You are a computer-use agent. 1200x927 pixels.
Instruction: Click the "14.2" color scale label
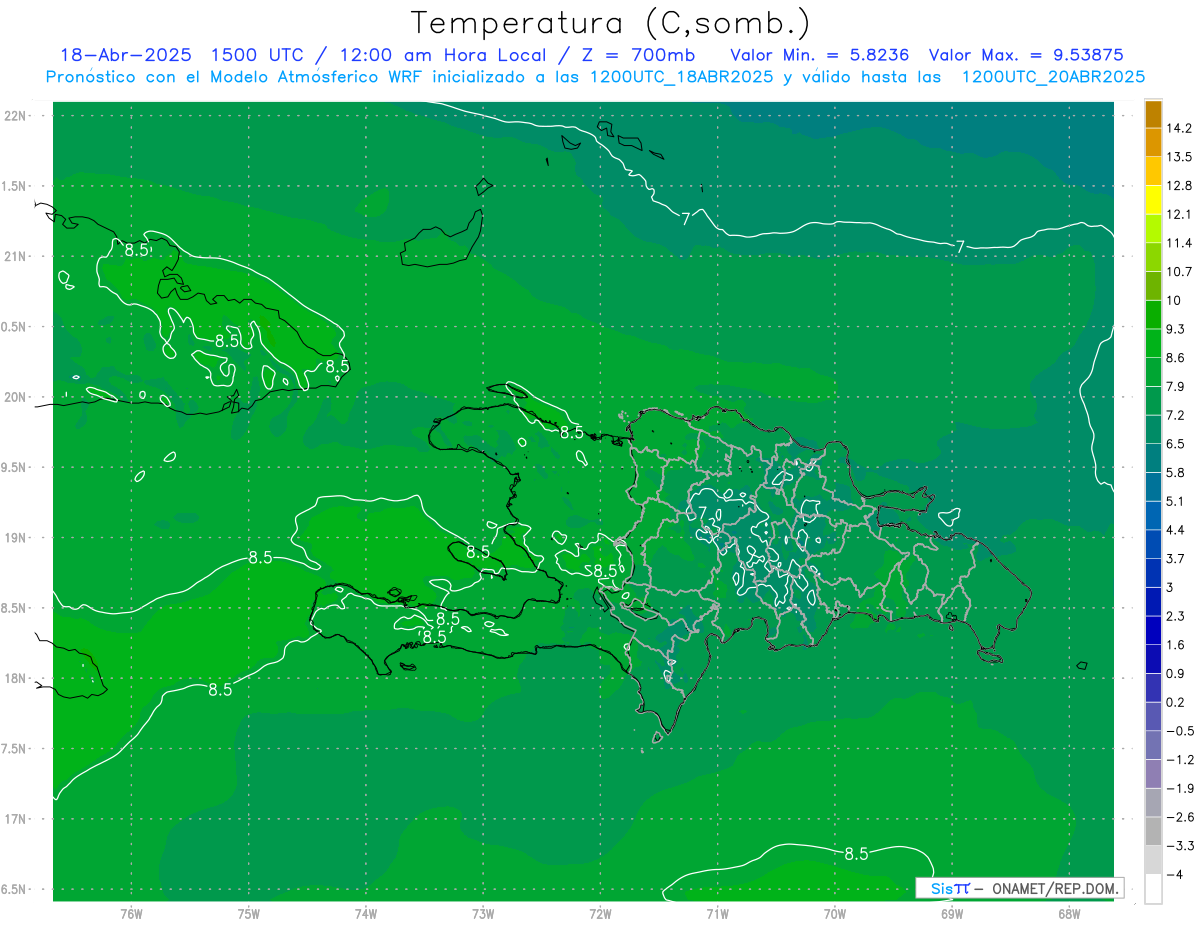click(1180, 128)
